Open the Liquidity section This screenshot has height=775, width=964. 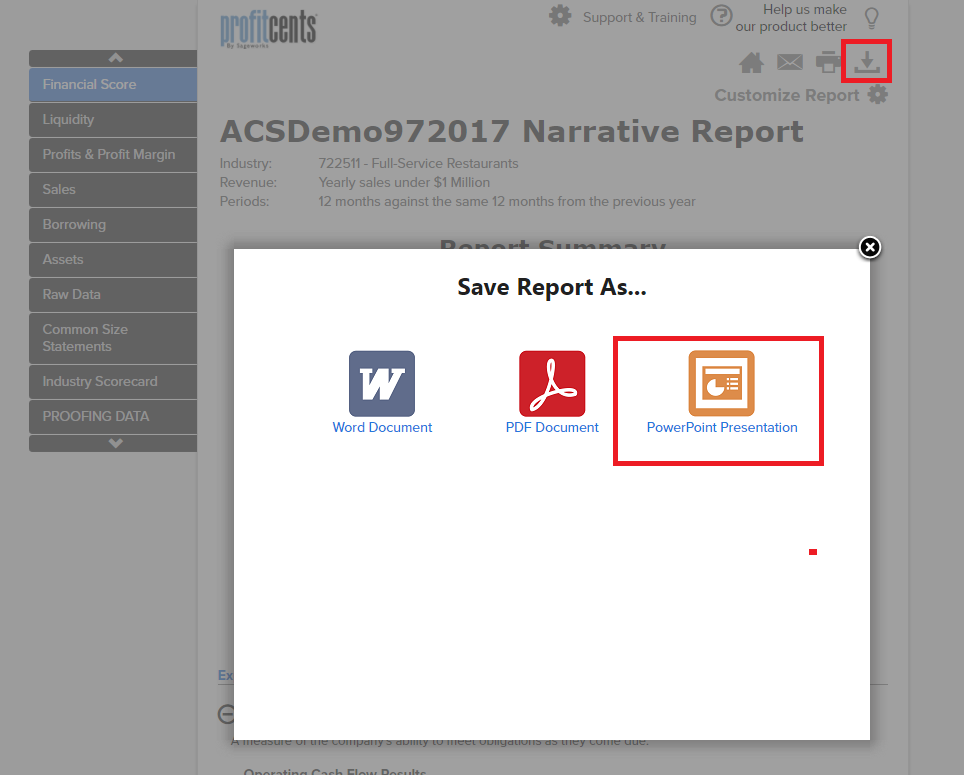[113, 120]
